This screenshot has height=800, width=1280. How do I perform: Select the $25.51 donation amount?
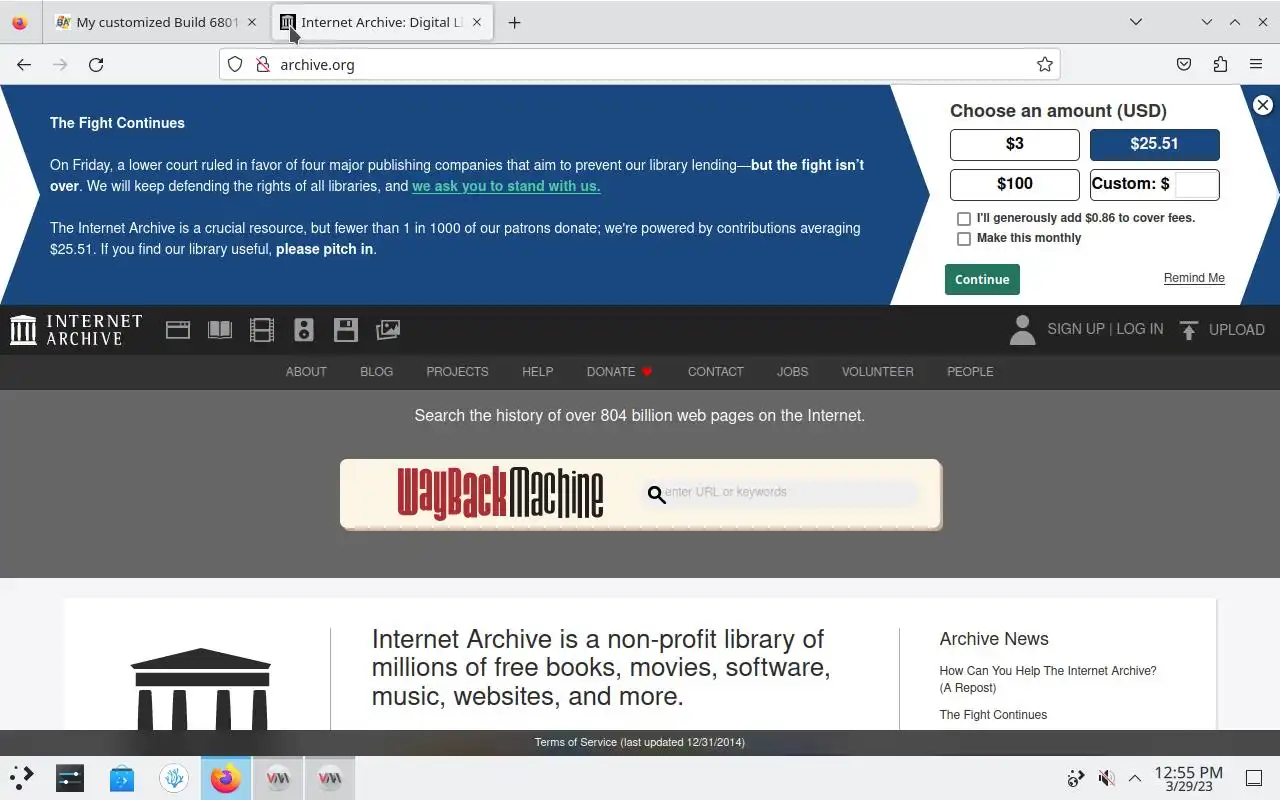[1155, 144]
